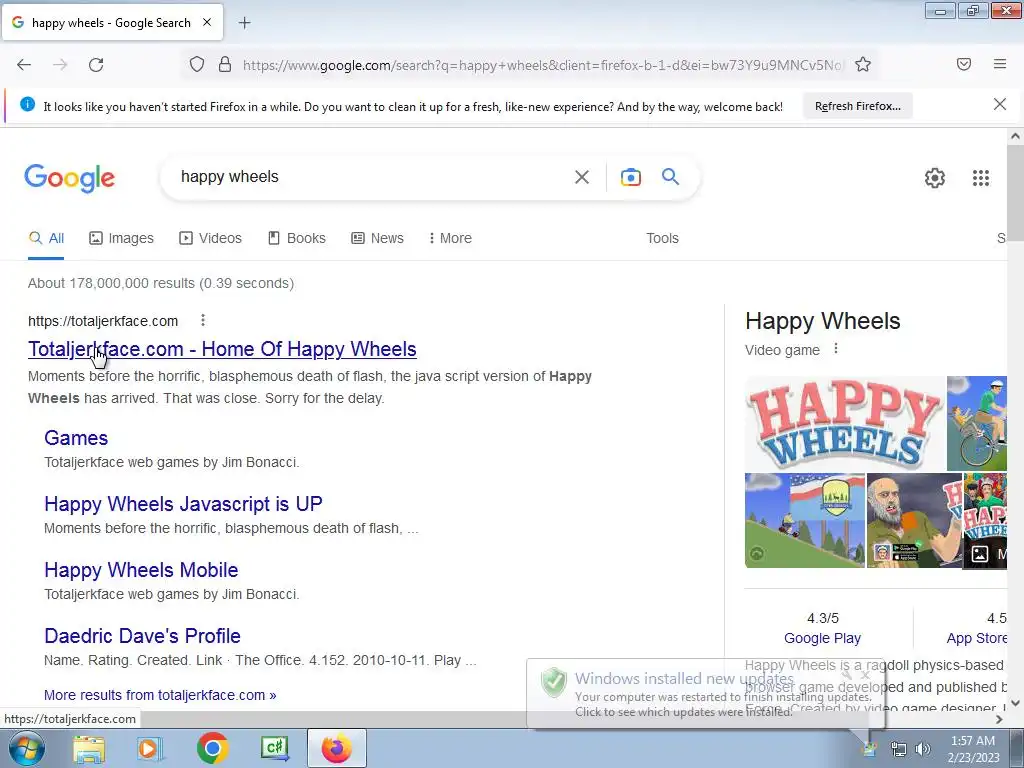Launch Windows Explorer from taskbar

89,748
